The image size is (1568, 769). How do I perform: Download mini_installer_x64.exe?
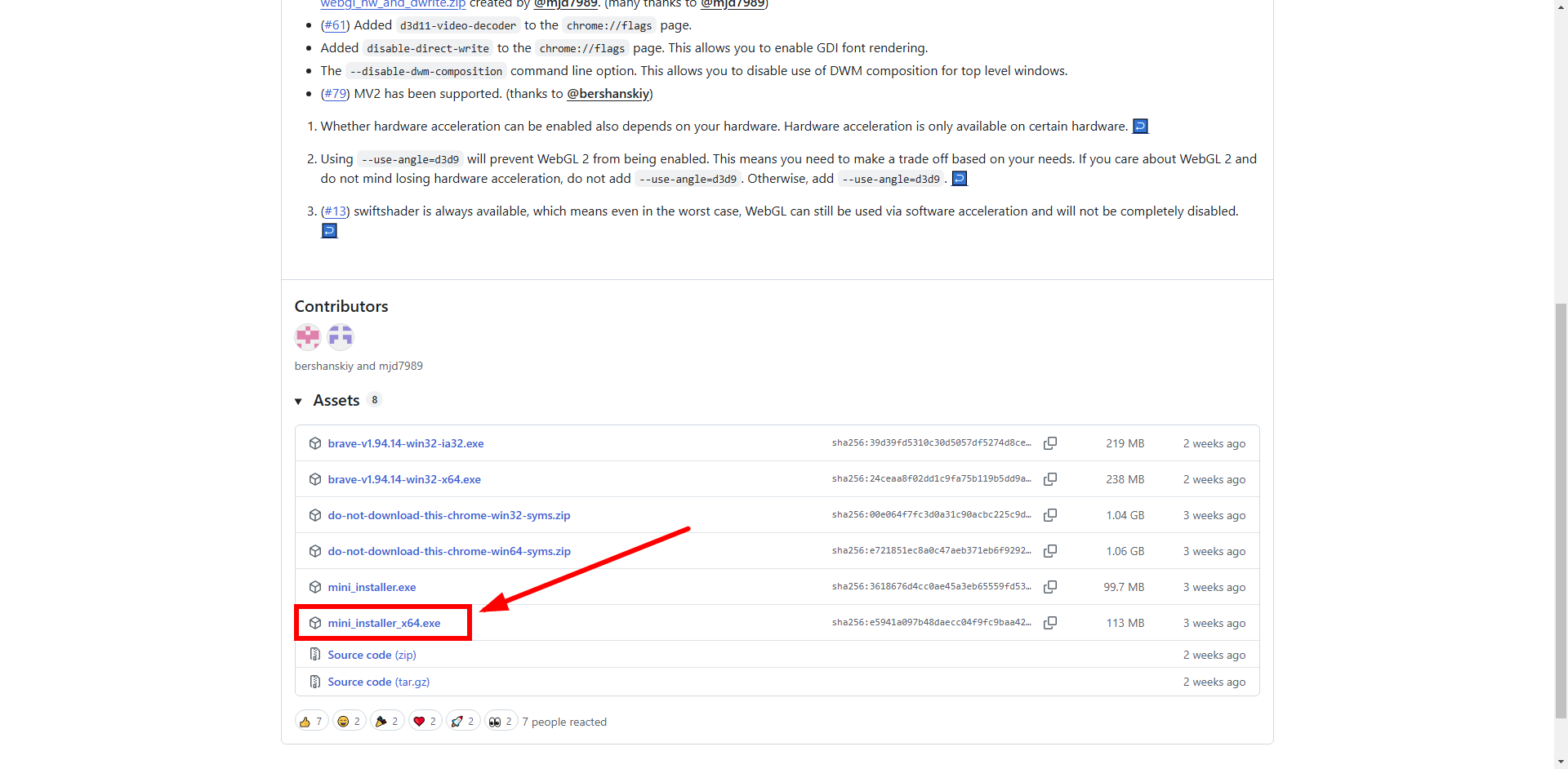pos(384,623)
